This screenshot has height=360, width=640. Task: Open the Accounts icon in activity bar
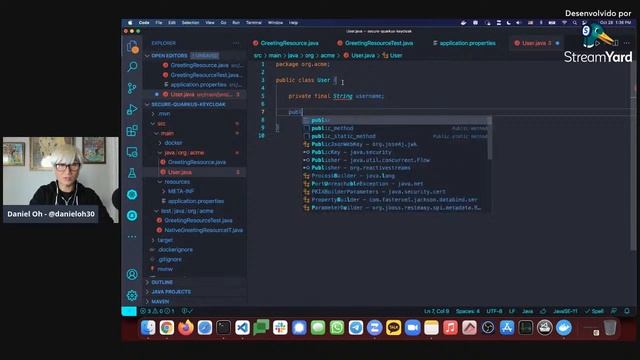132,274
